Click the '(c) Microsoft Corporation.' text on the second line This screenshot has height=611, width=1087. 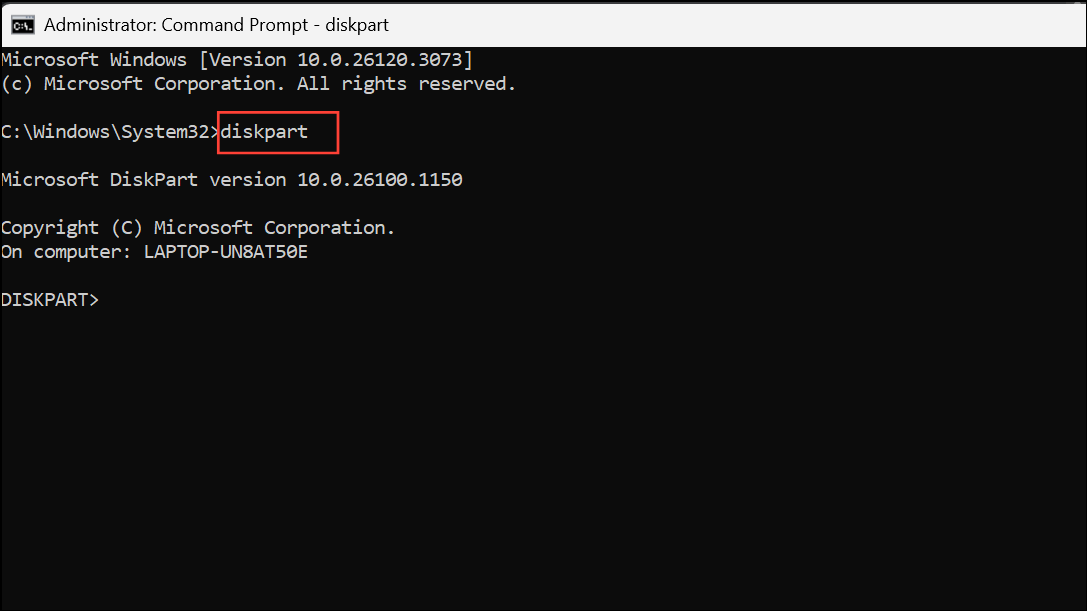click(143, 84)
